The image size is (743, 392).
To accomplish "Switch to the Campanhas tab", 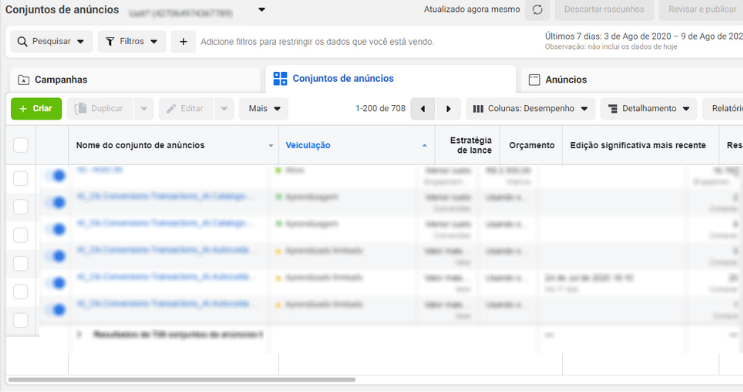I will (135, 80).
